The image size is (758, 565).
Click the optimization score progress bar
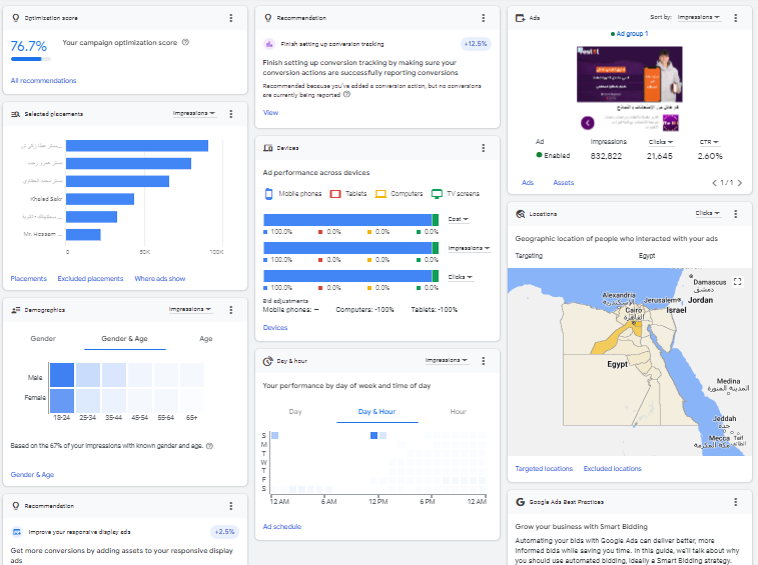coord(30,59)
